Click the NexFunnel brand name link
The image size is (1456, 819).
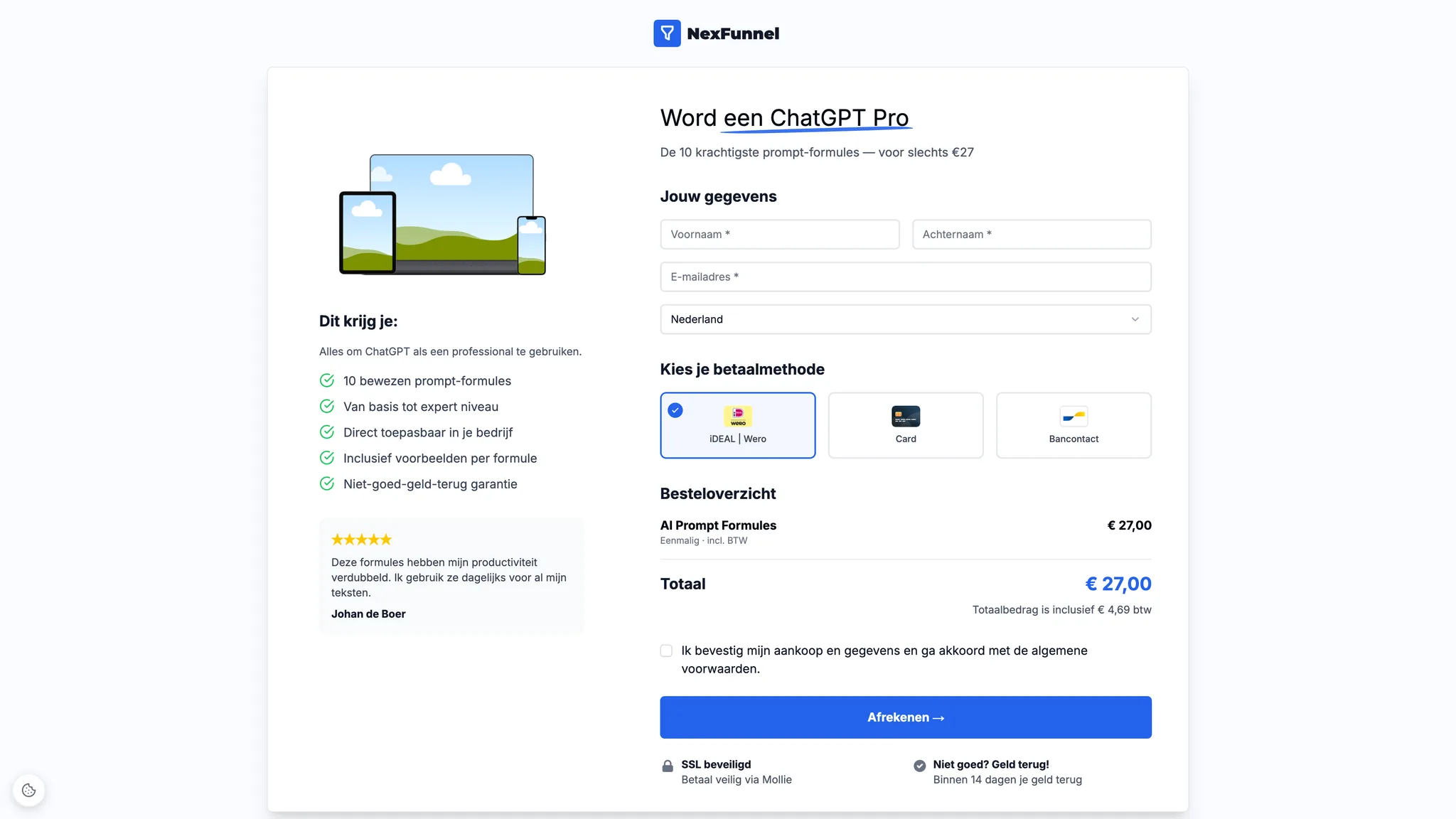(x=733, y=33)
